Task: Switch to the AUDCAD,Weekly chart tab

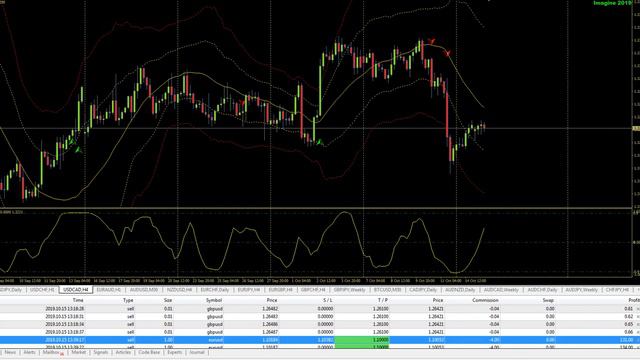Action: 501,290
